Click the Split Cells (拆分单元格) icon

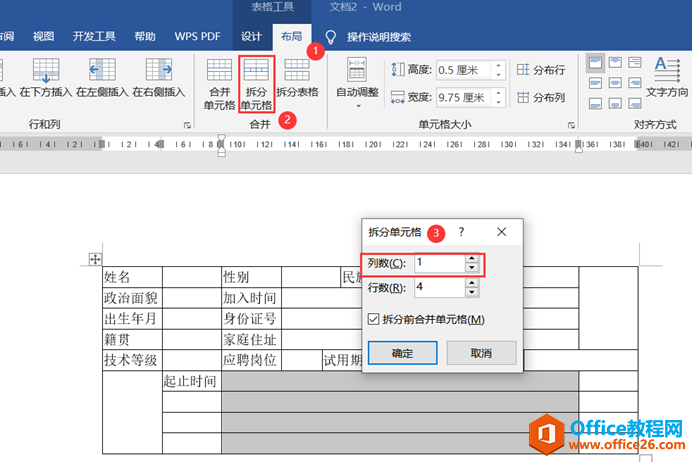click(256, 84)
